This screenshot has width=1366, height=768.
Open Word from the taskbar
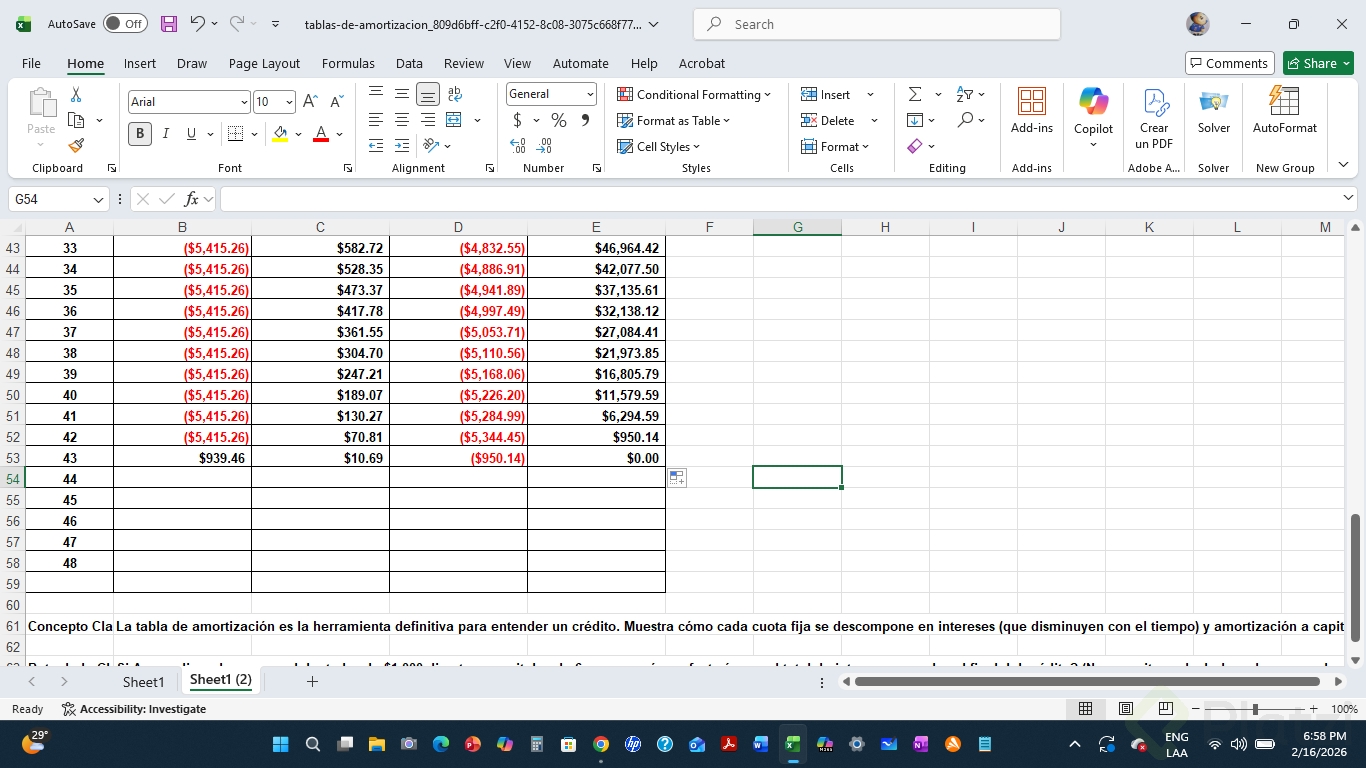point(761,744)
